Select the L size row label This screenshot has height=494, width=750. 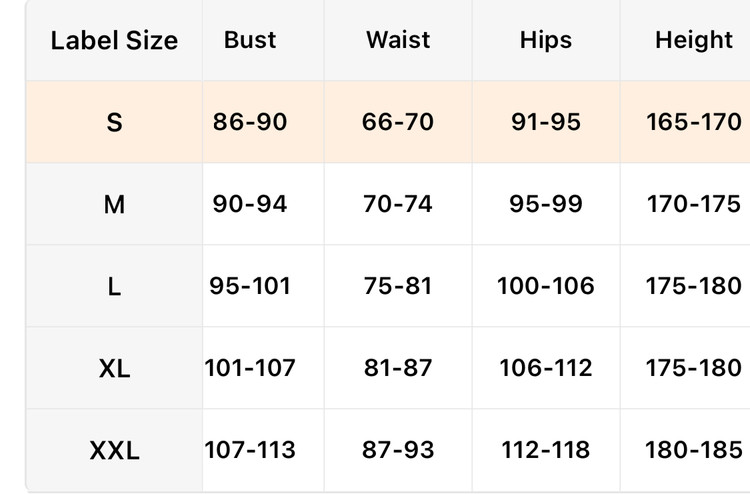click(114, 286)
